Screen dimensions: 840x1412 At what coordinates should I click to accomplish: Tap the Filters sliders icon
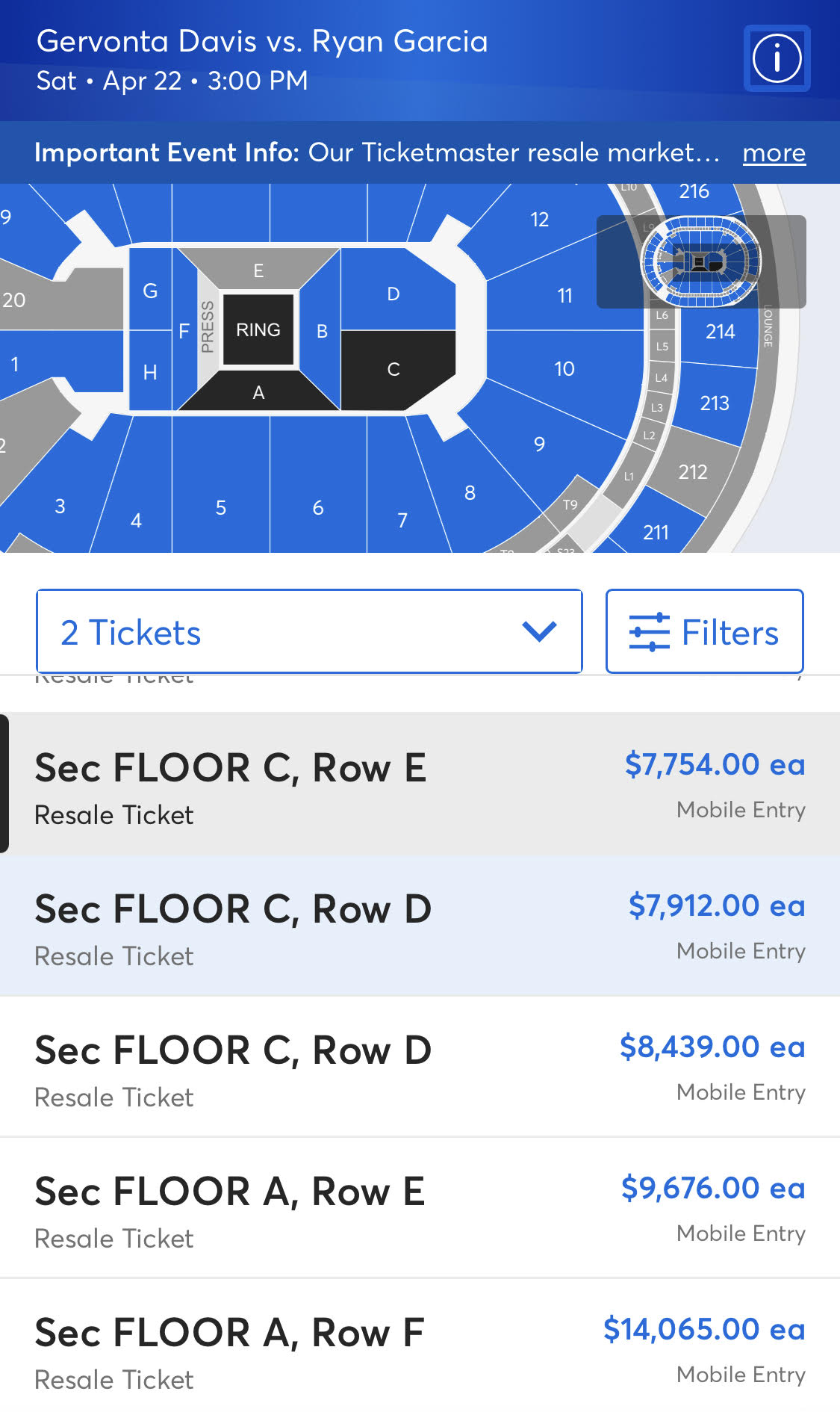[x=649, y=632]
